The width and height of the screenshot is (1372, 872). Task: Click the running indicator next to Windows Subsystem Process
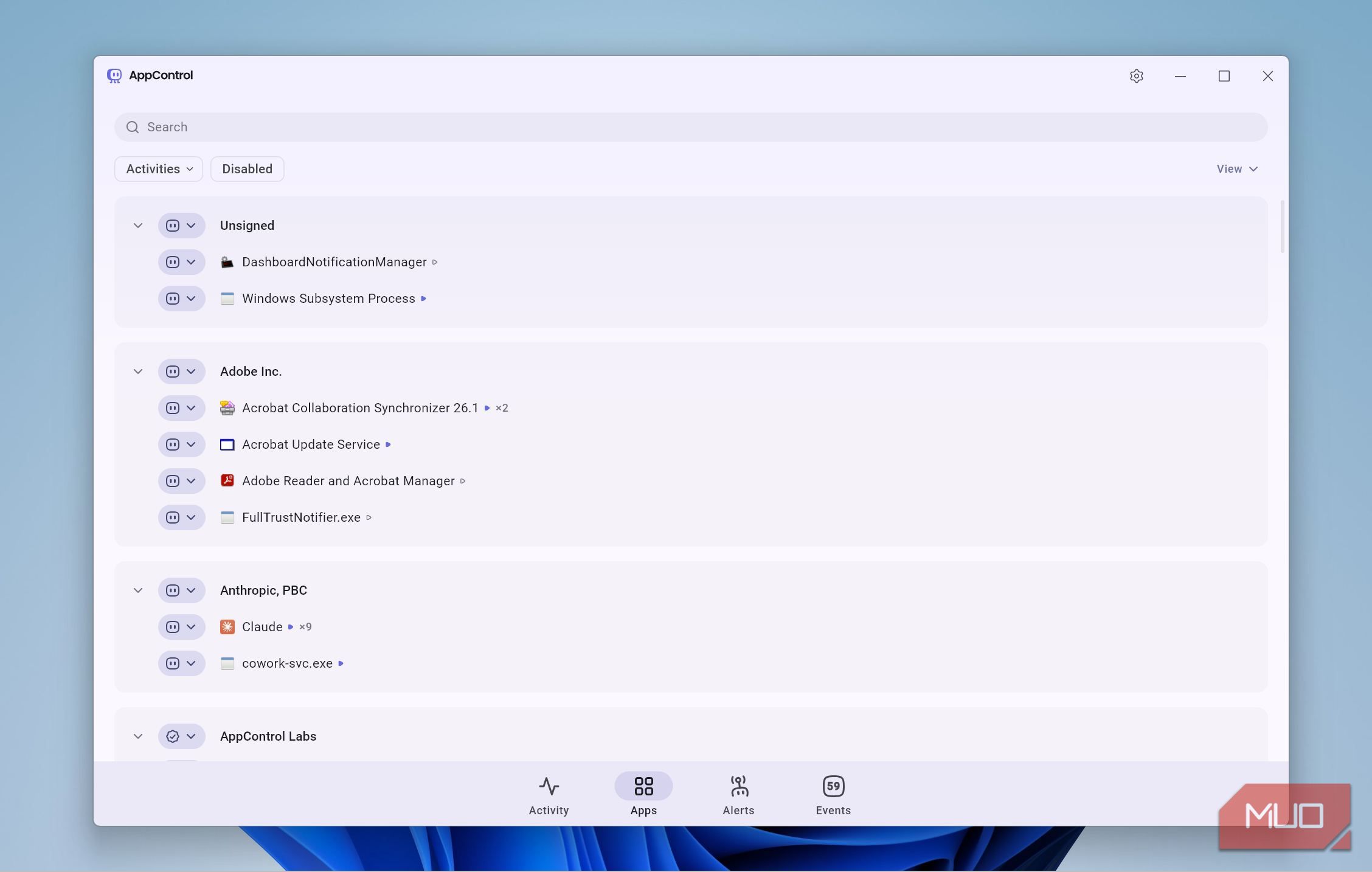tap(424, 299)
